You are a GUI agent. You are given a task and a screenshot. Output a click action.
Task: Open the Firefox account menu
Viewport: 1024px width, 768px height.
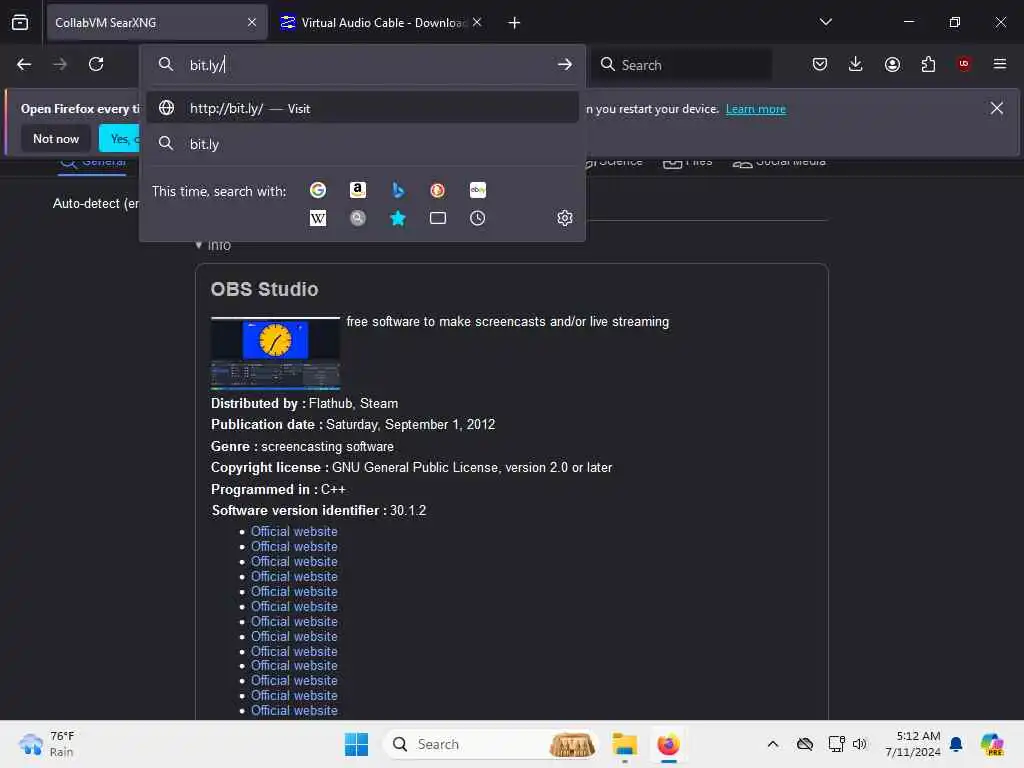tap(892, 64)
